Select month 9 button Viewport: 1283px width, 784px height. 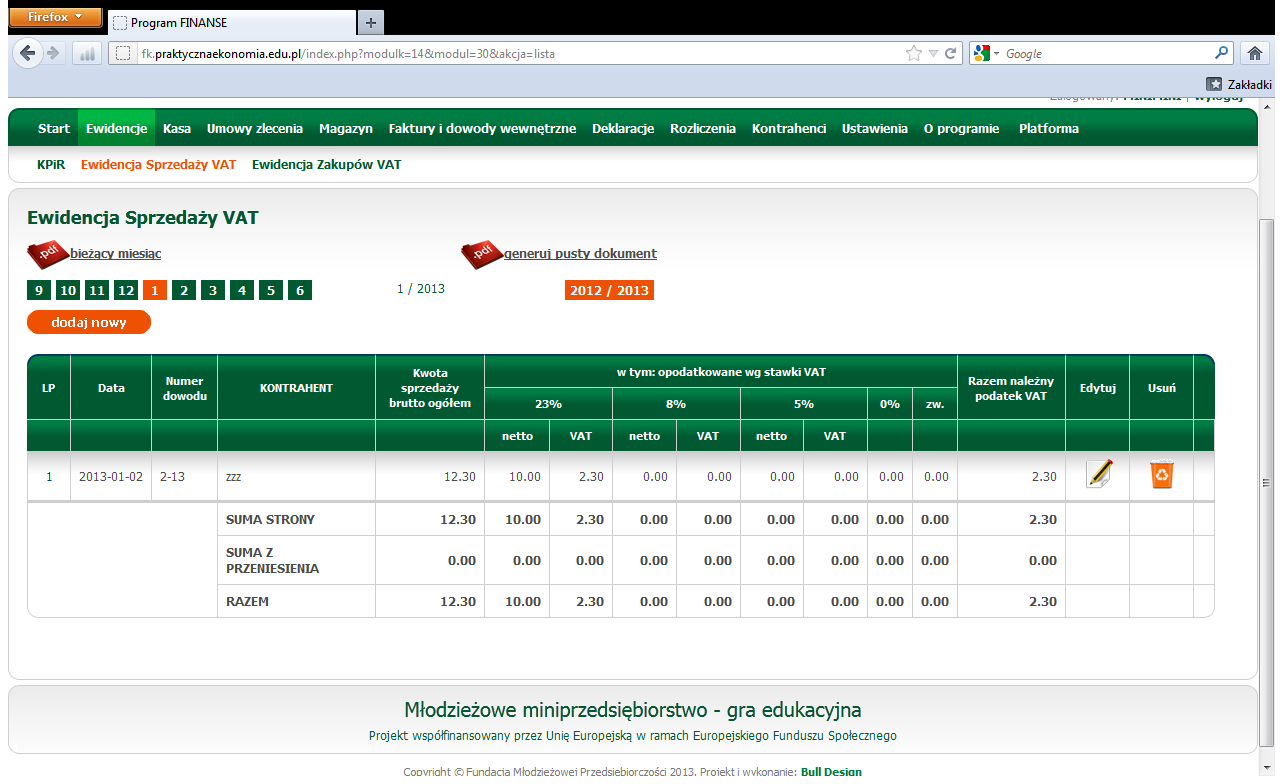click(x=39, y=290)
